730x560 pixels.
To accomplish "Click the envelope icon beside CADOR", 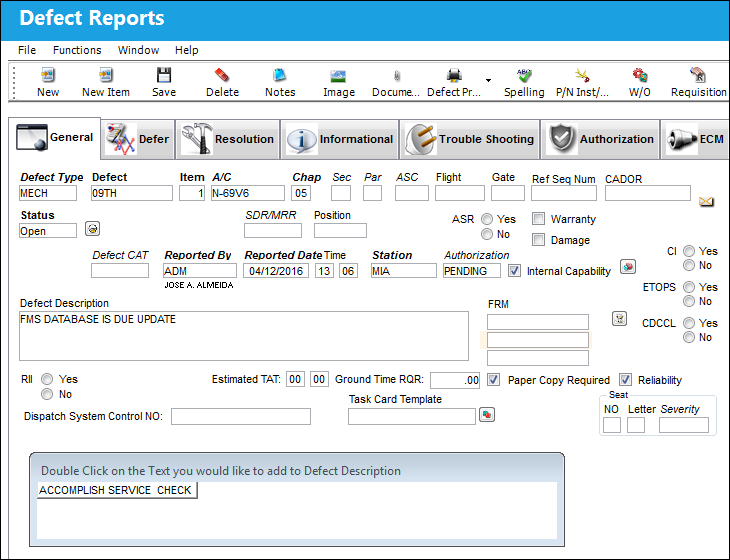I will coord(706,202).
